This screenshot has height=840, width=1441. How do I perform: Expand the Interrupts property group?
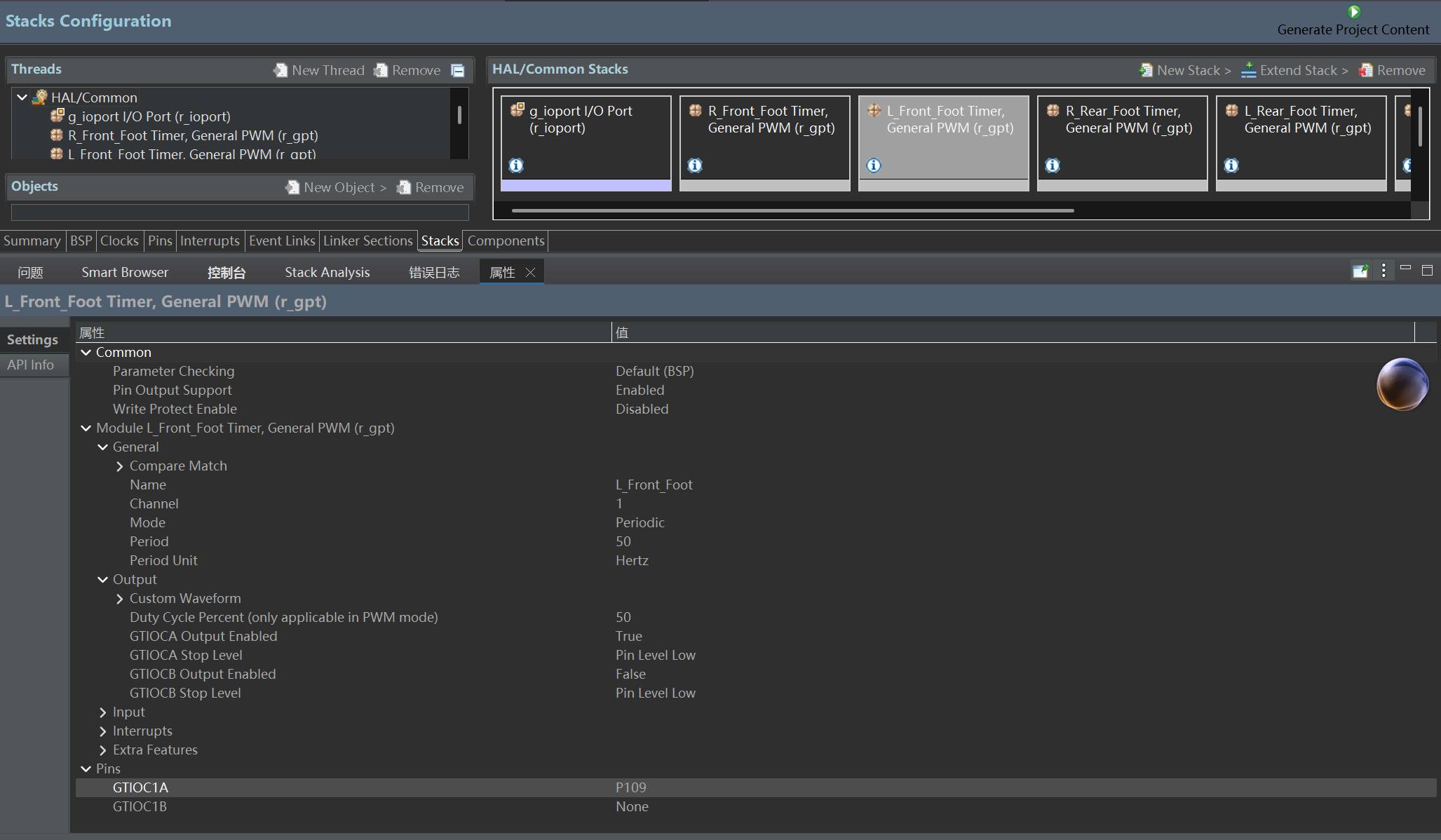(x=103, y=731)
